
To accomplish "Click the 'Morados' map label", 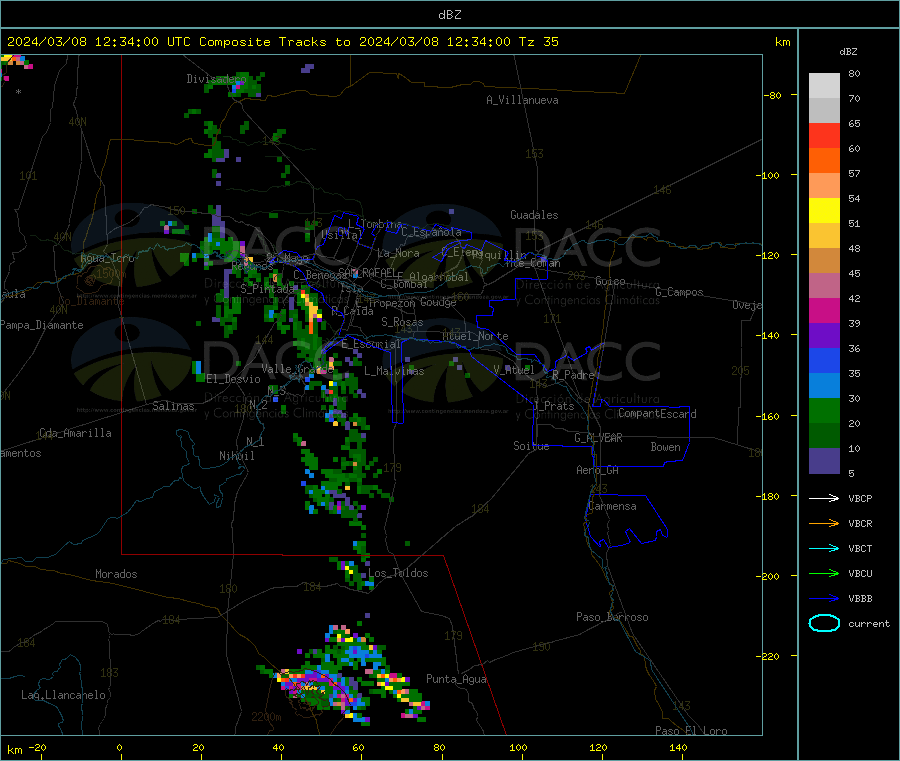I will click(116, 574).
